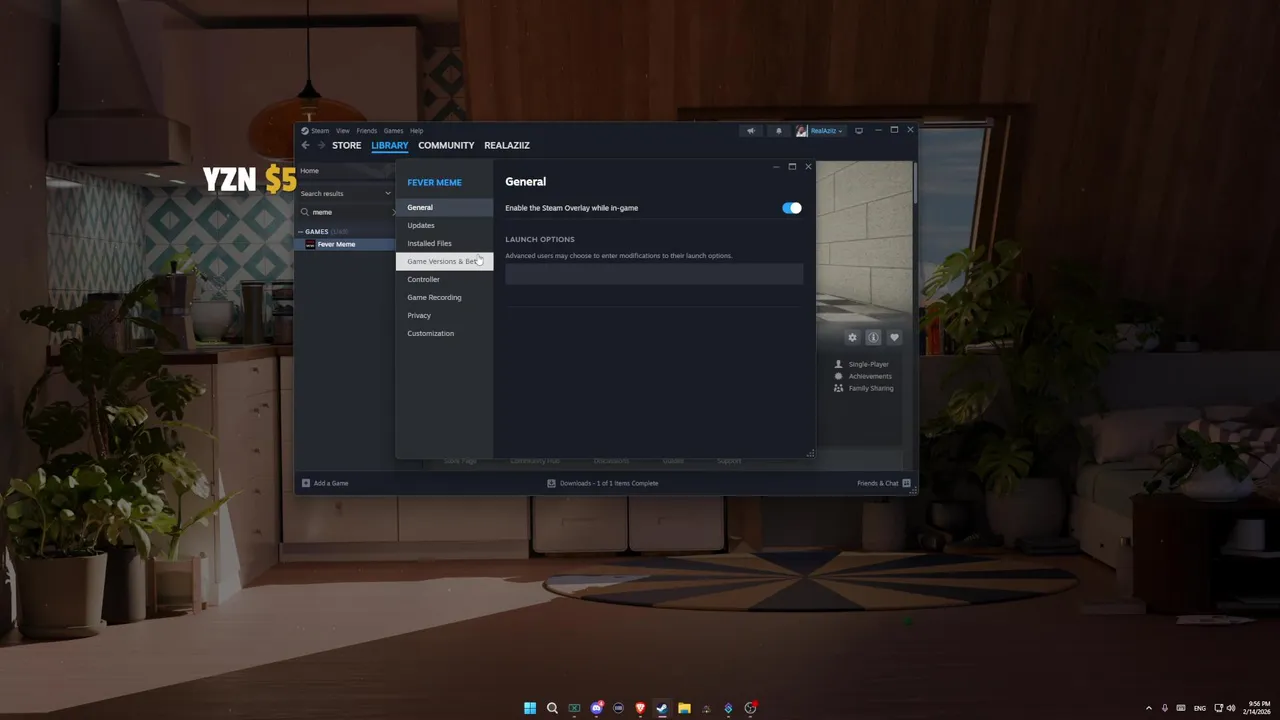Open Brave browser from the taskbar
The image size is (1280, 720).
(x=640, y=708)
